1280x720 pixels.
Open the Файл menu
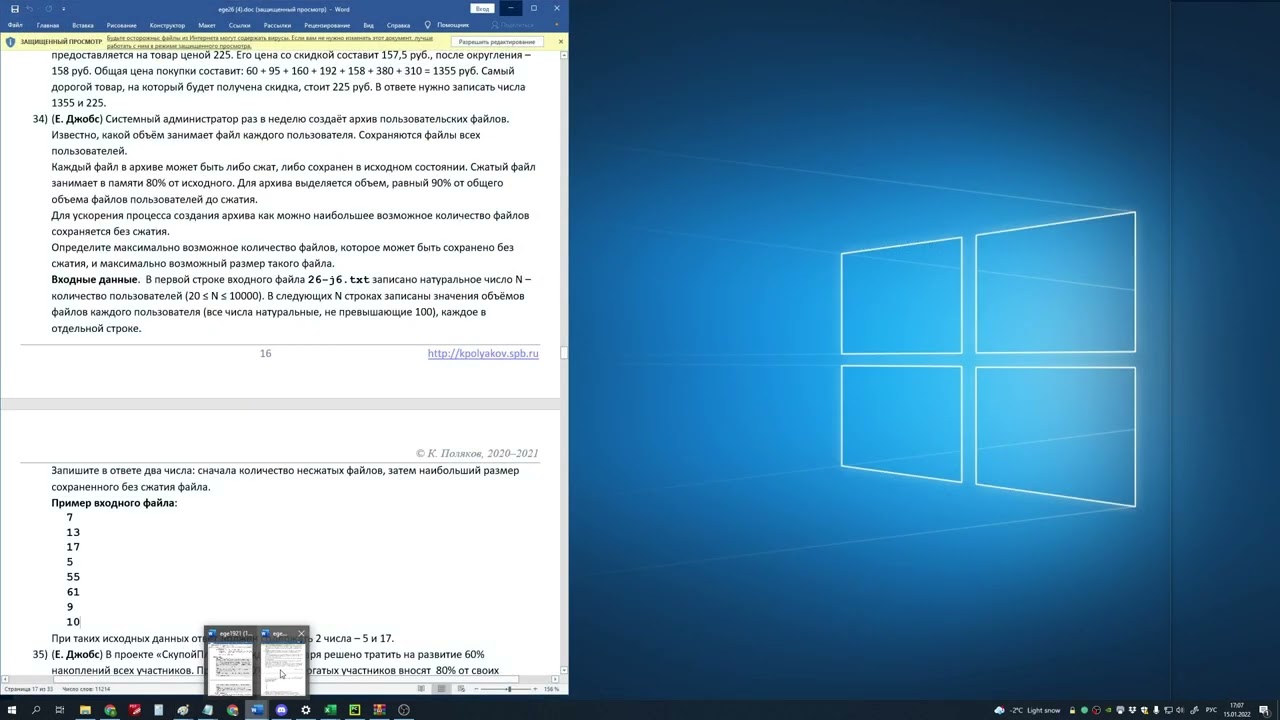15,25
